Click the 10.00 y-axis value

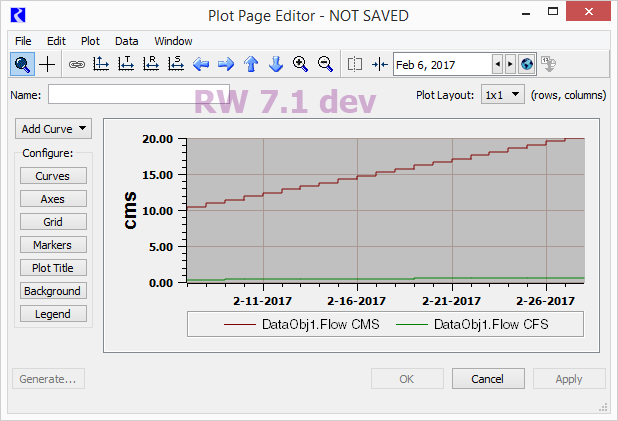[158, 211]
